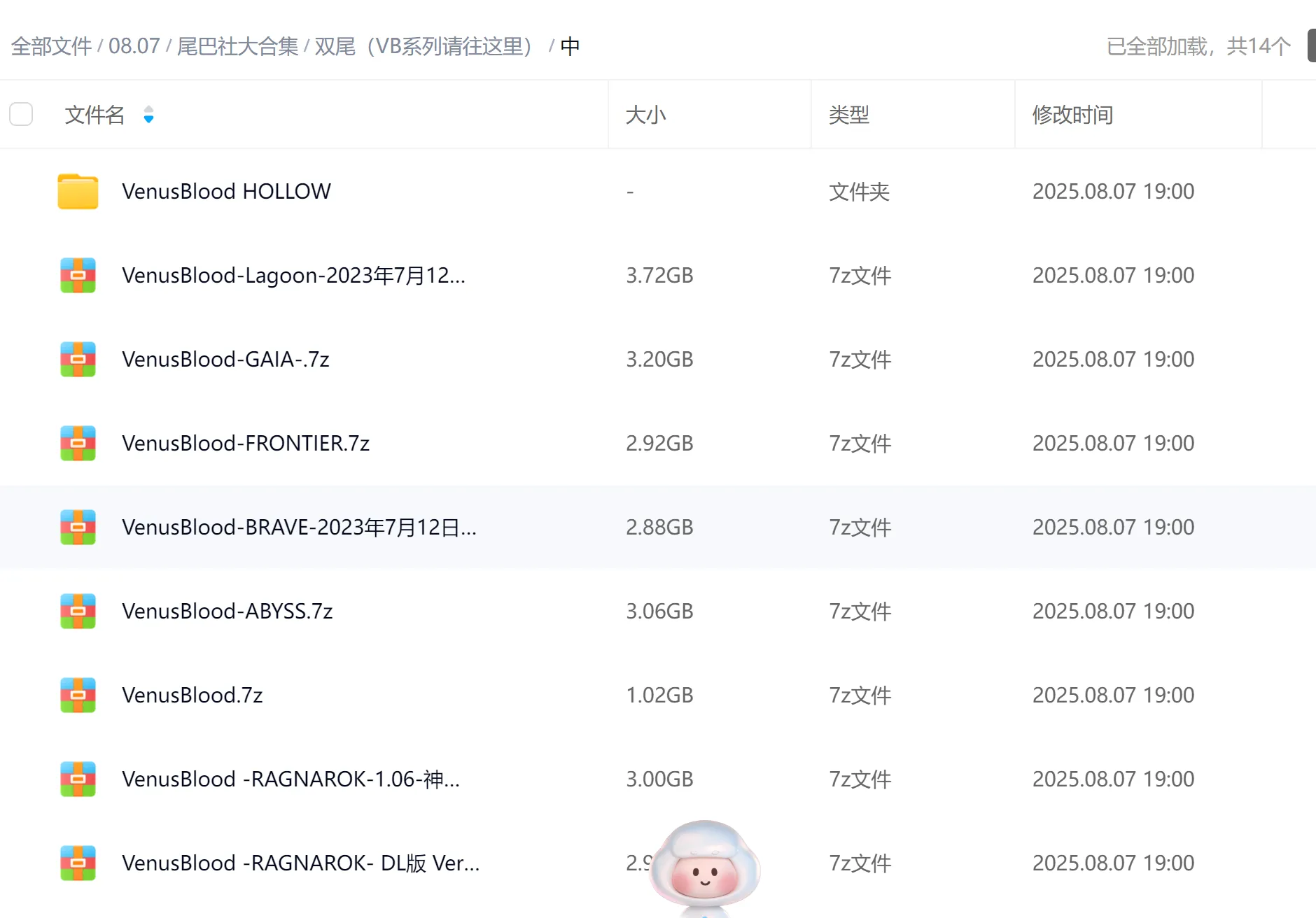Click the current folder 中 in breadcrumb
Image resolution: width=1316 pixels, height=918 pixels.
(x=570, y=46)
